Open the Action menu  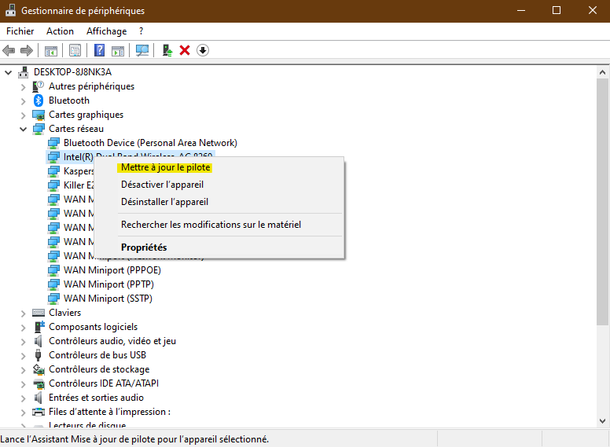(x=60, y=31)
